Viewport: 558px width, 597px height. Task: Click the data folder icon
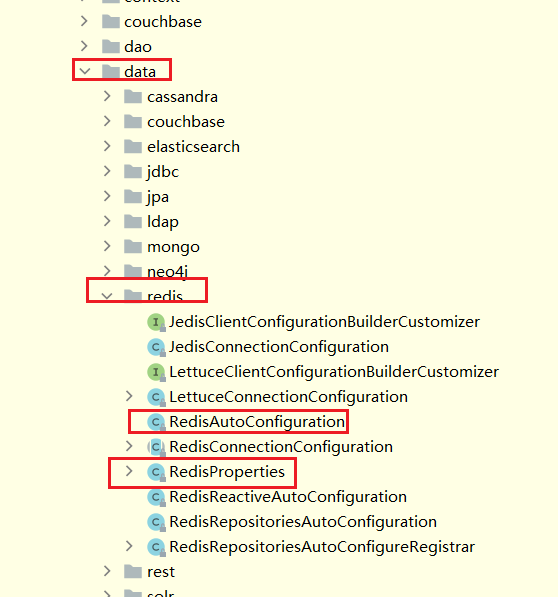[x=111, y=72]
